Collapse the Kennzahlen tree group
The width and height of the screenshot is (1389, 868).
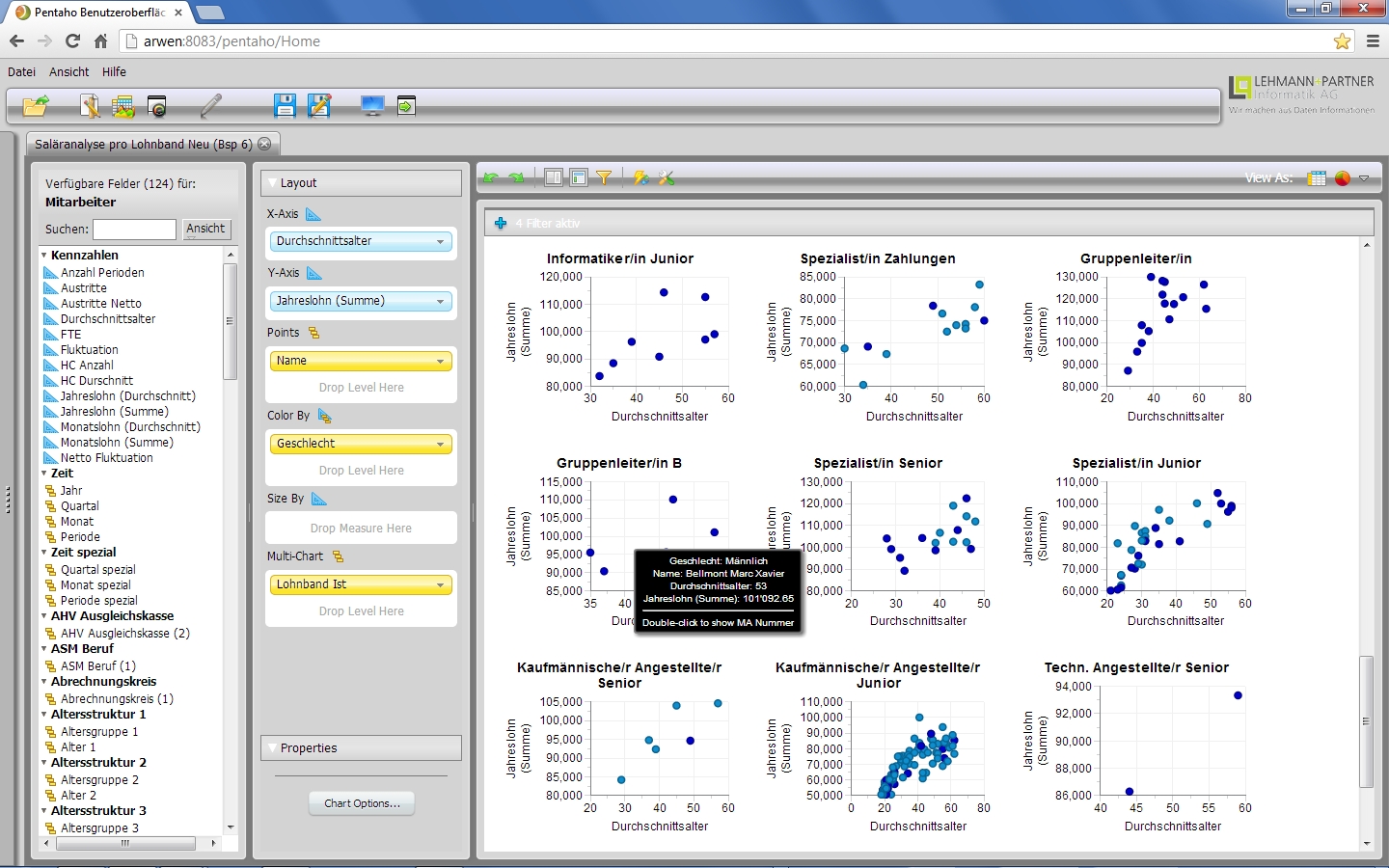44,256
